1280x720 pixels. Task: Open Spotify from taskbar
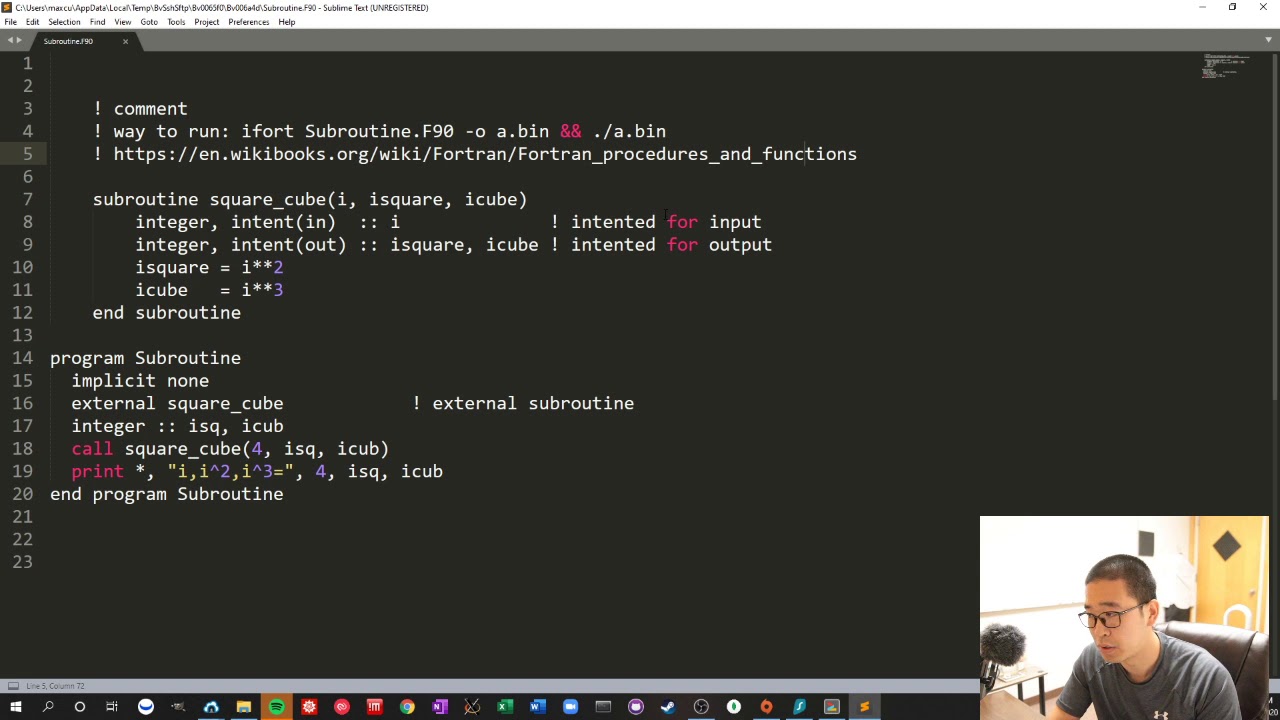pyautogui.click(x=276, y=707)
